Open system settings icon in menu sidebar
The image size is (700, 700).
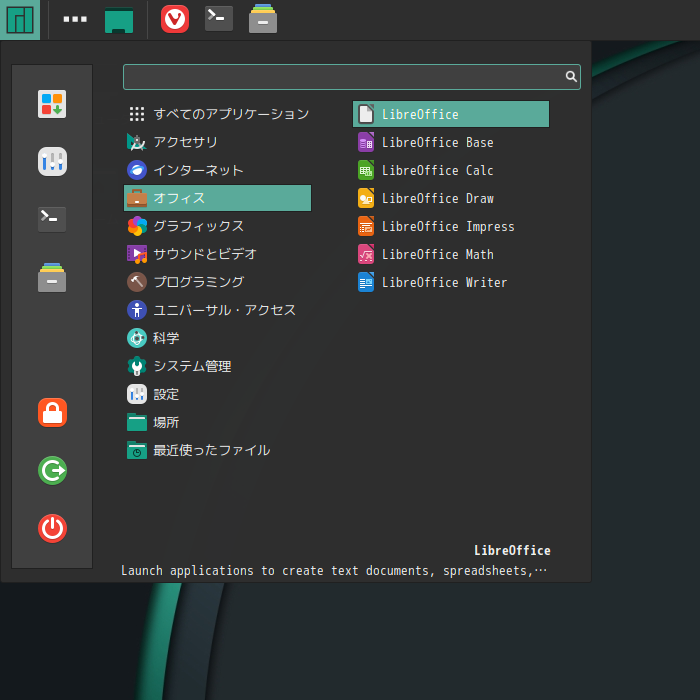(52, 161)
